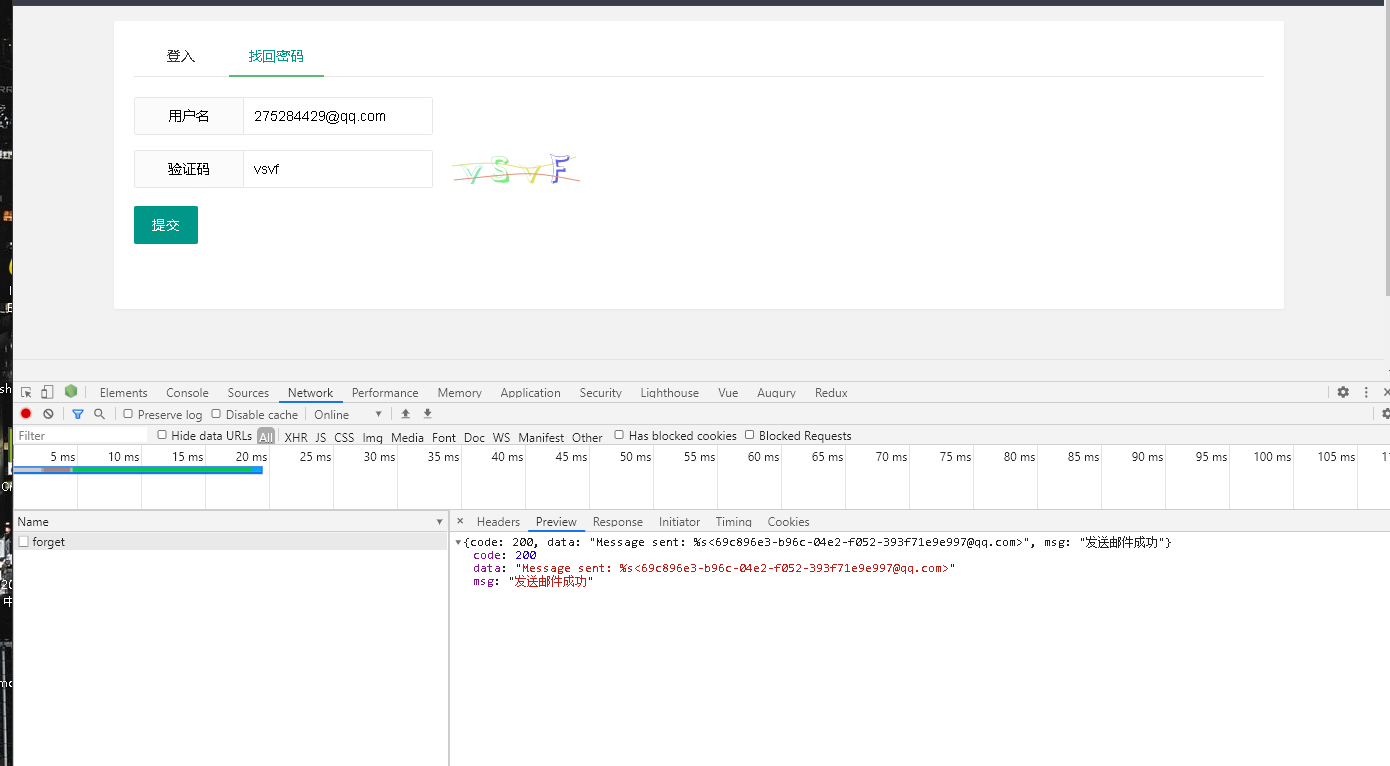
Task: Enable the Disable cache checkbox
Action: pos(216,414)
